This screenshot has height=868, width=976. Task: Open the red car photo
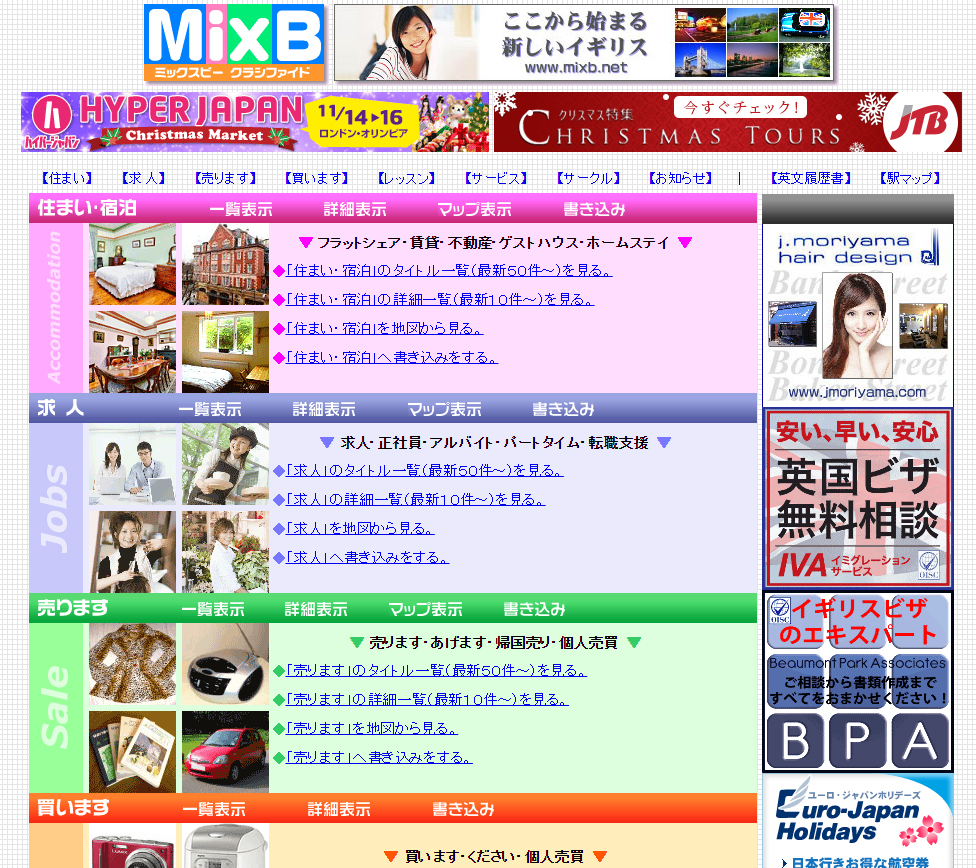[x=225, y=752]
